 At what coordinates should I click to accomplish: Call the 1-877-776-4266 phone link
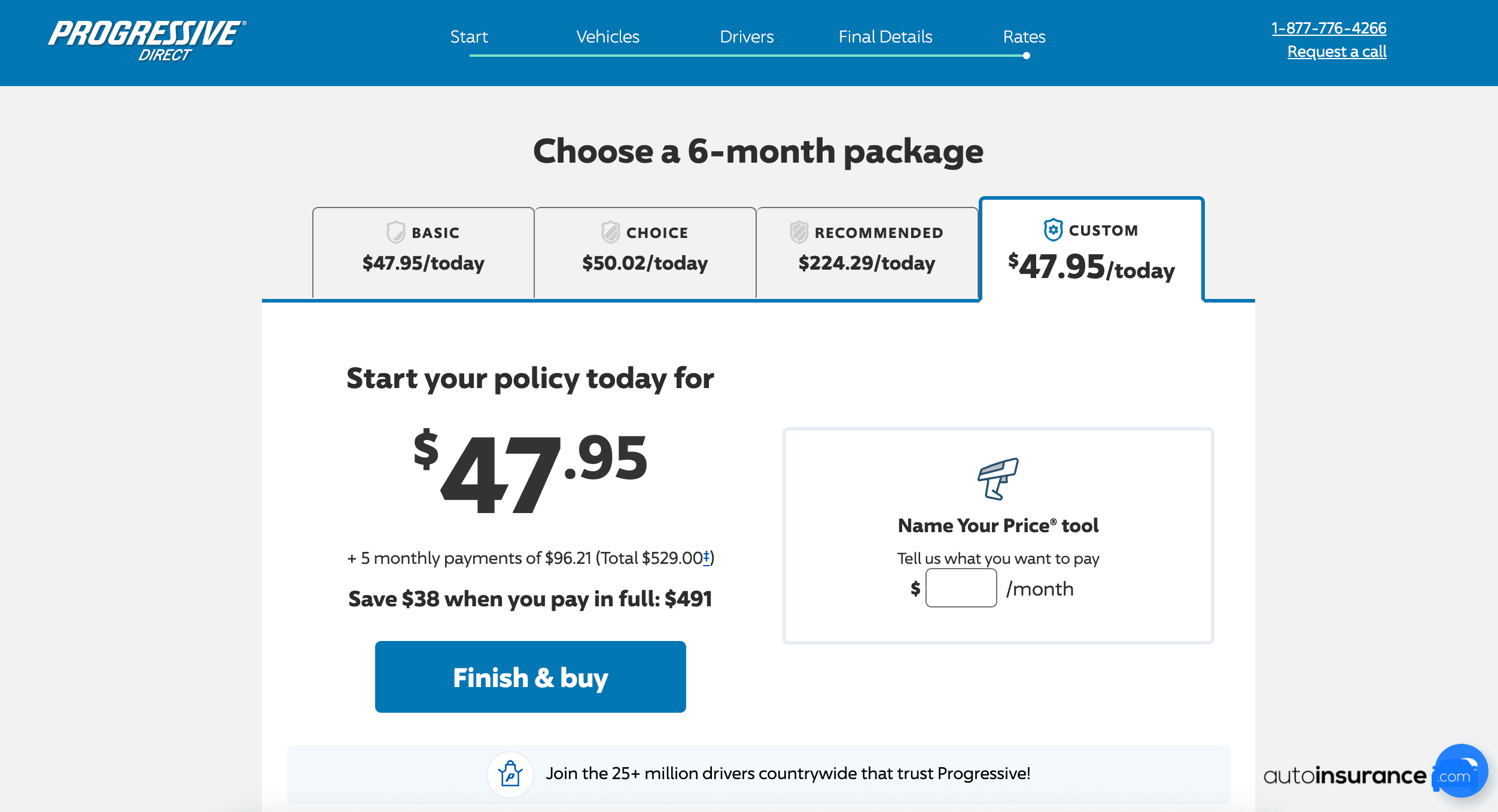pos(1329,28)
